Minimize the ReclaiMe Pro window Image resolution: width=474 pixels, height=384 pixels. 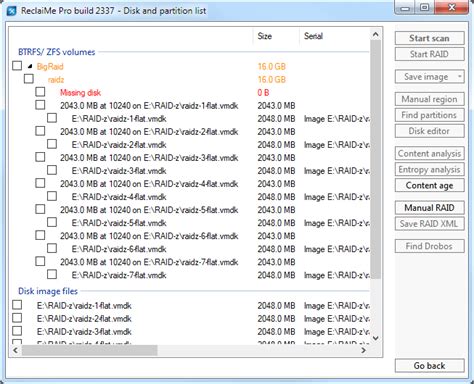(405, 8)
